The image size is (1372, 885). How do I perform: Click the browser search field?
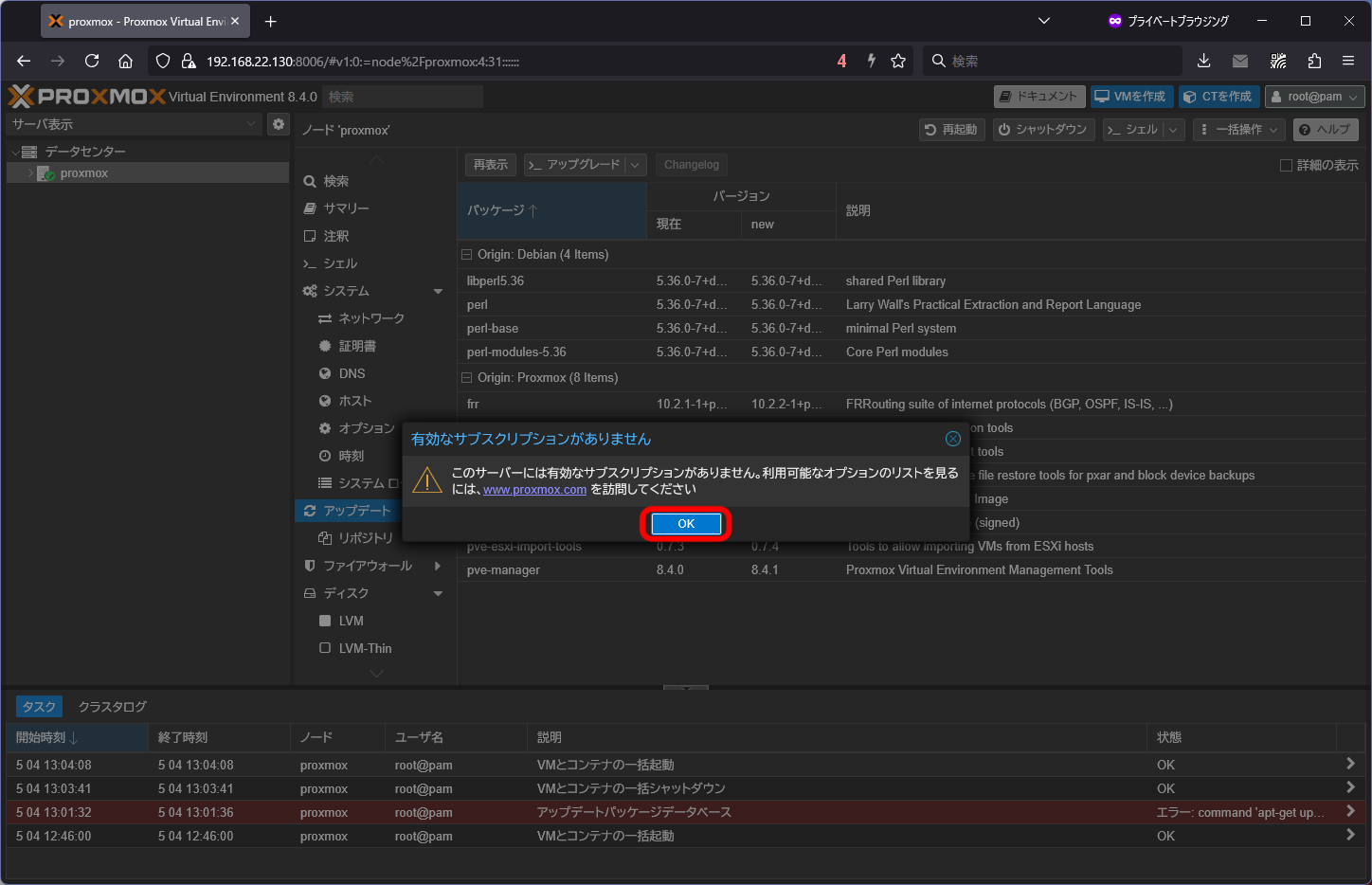[x=1052, y=61]
